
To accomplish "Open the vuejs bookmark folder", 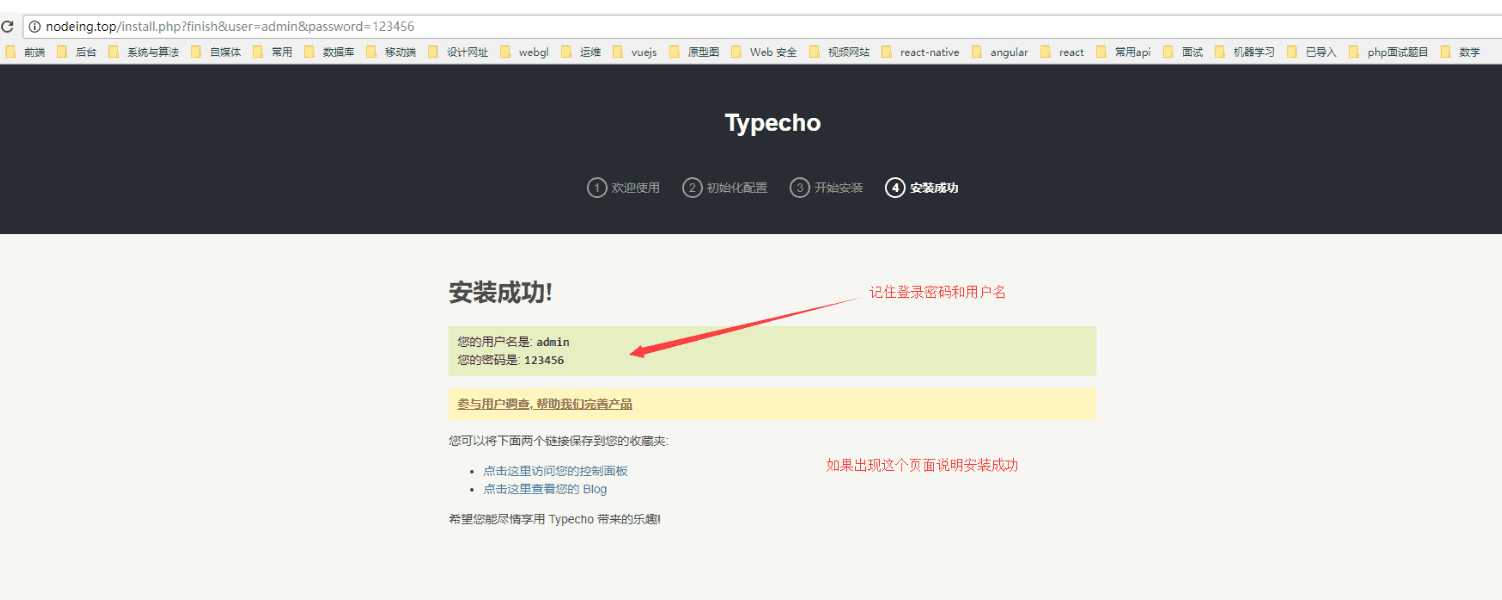I will pos(635,52).
